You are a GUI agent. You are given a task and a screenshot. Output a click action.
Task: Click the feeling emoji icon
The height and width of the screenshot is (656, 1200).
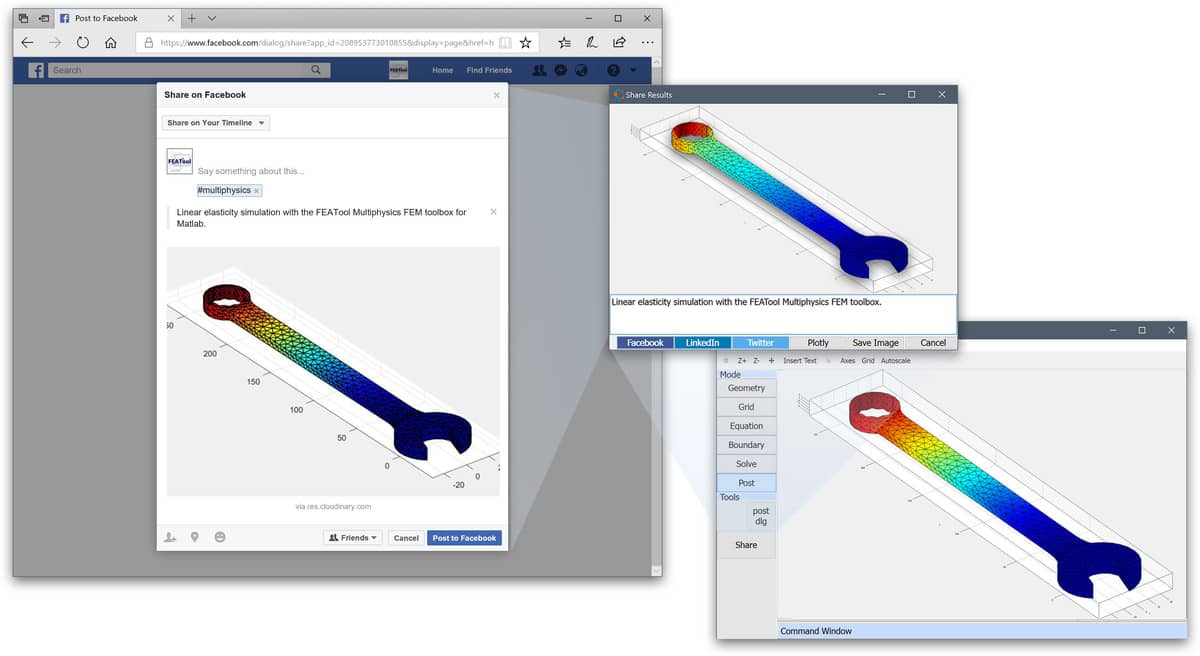[x=220, y=538]
